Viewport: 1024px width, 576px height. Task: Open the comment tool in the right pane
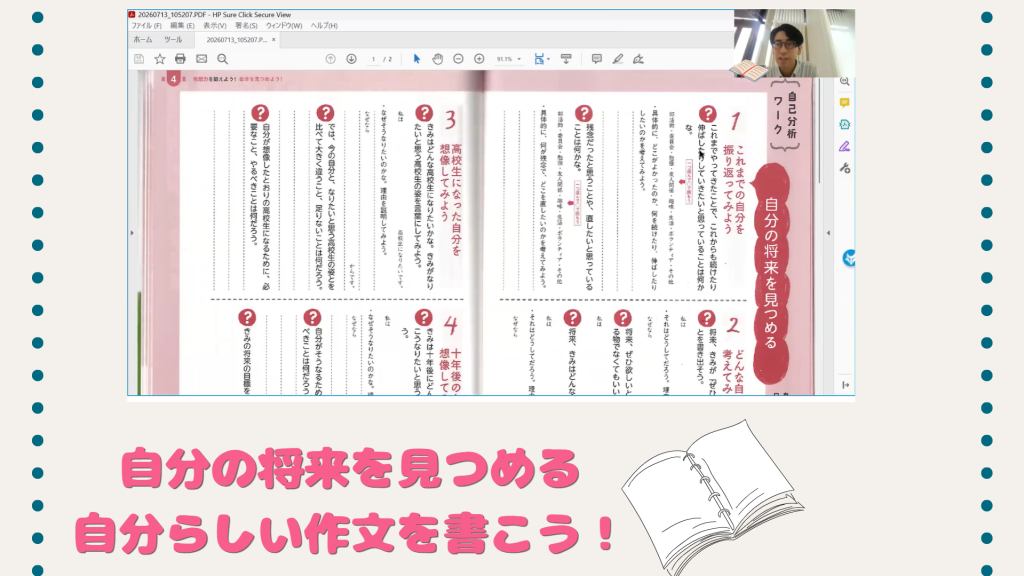coord(844,103)
